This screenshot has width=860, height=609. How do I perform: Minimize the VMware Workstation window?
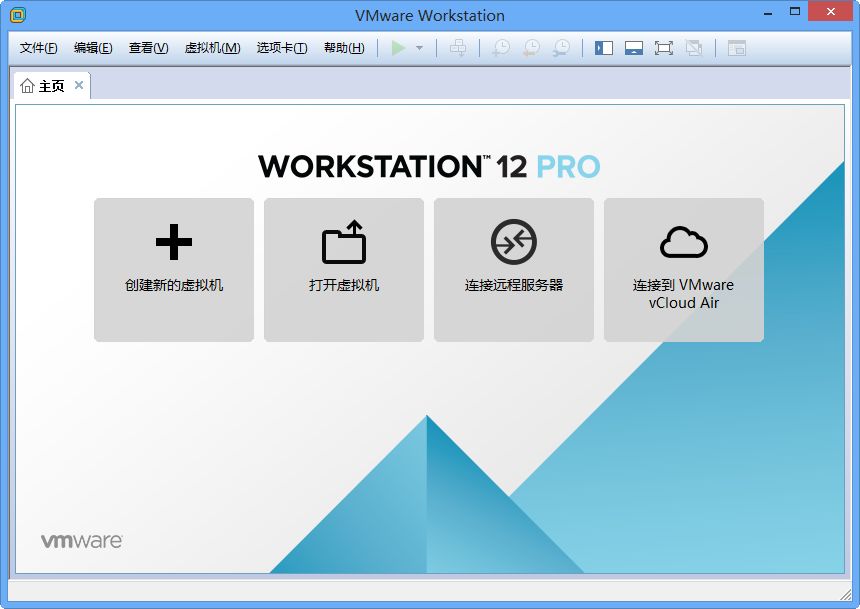coord(768,12)
